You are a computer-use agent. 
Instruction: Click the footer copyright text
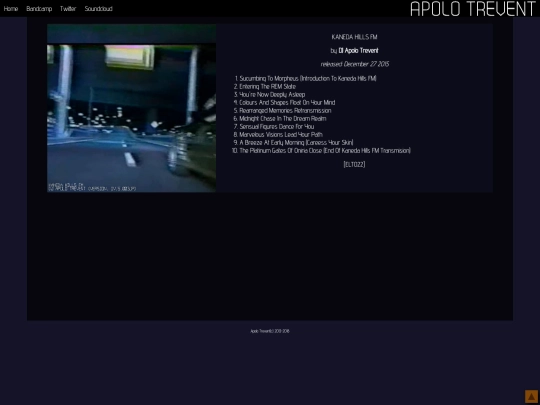tap(270, 331)
